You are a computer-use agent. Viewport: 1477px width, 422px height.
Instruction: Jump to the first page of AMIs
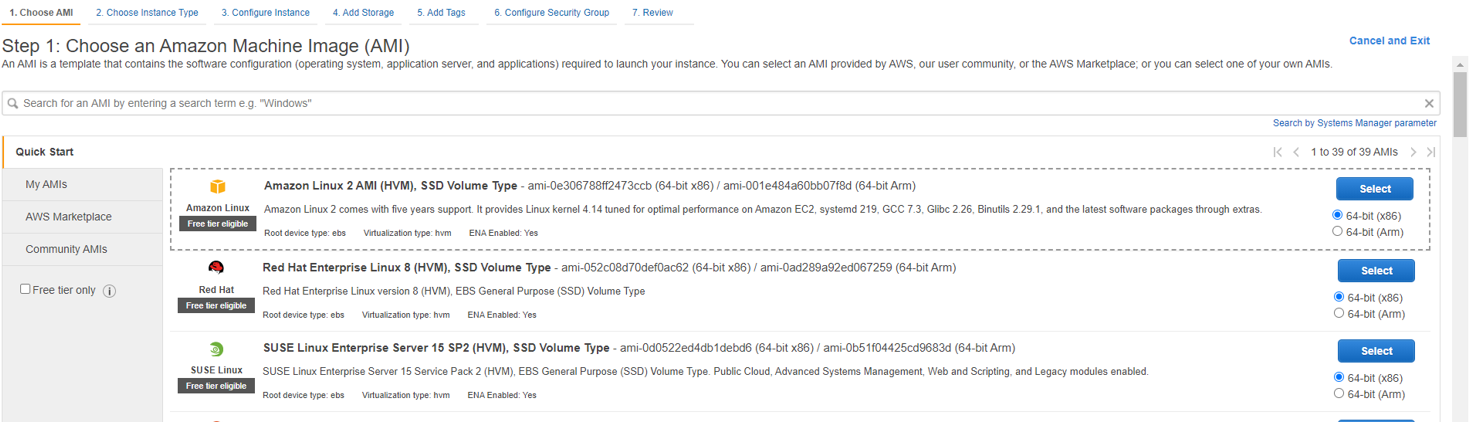click(x=1278, y=152)
